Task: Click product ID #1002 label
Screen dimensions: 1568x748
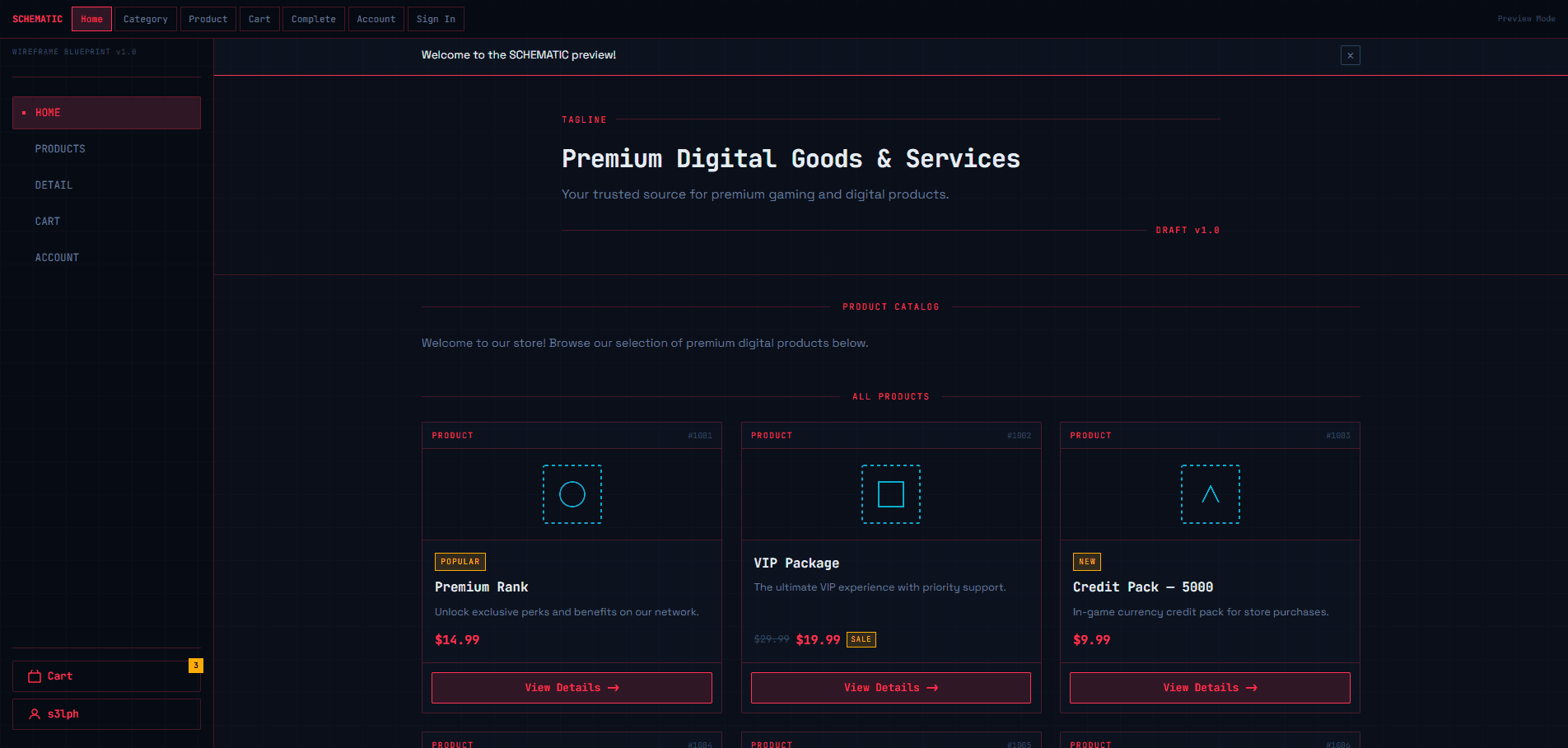Action: coord(1020,436)
